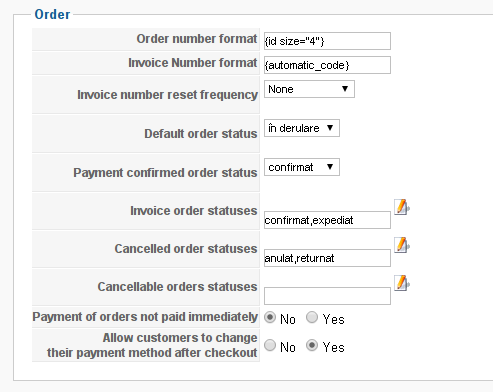The width and height of the screenshot is (493, 392).
Task: Select No for allowing payment method change after checkout
Action: [x=270, y=345]
